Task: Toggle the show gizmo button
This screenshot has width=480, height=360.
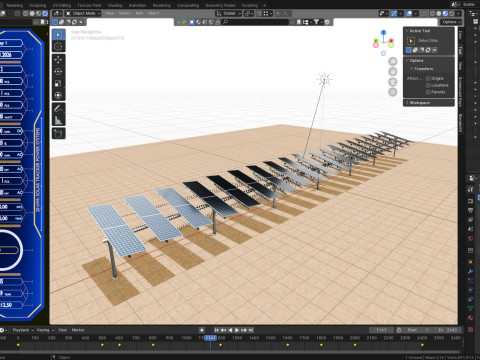Action: pos(394,13)
